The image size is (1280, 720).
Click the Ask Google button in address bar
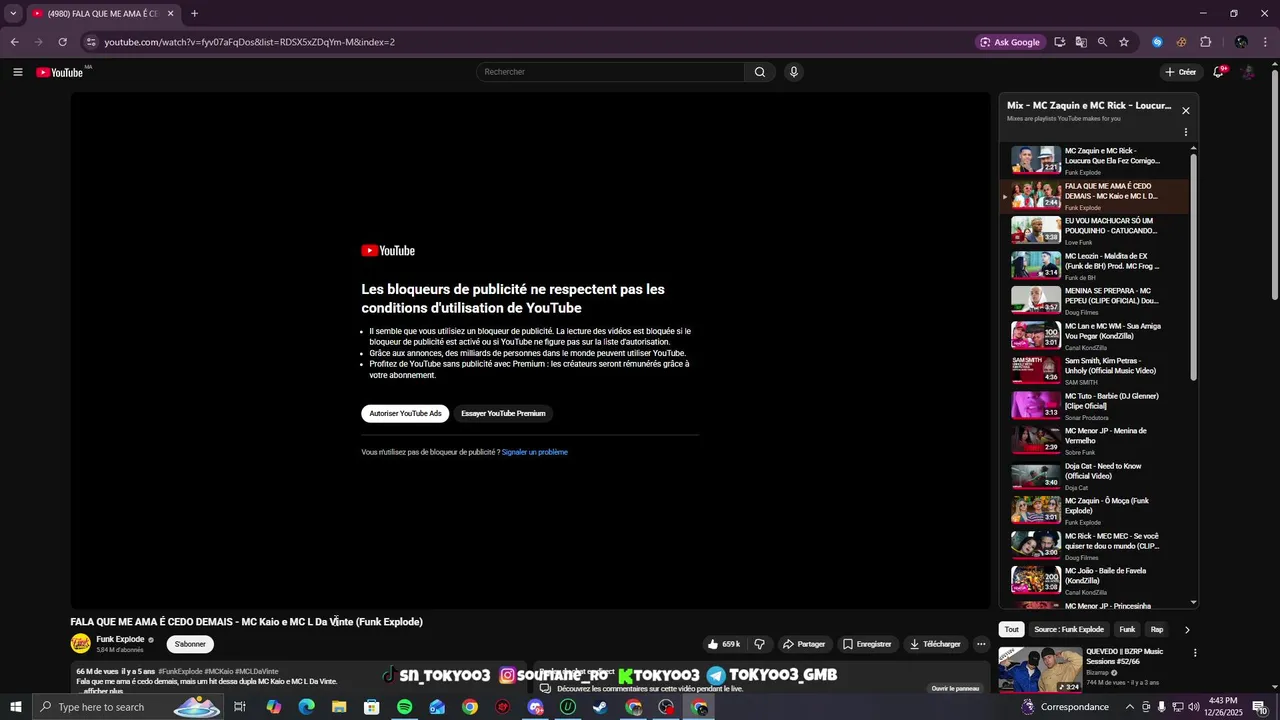point(1010,42)
